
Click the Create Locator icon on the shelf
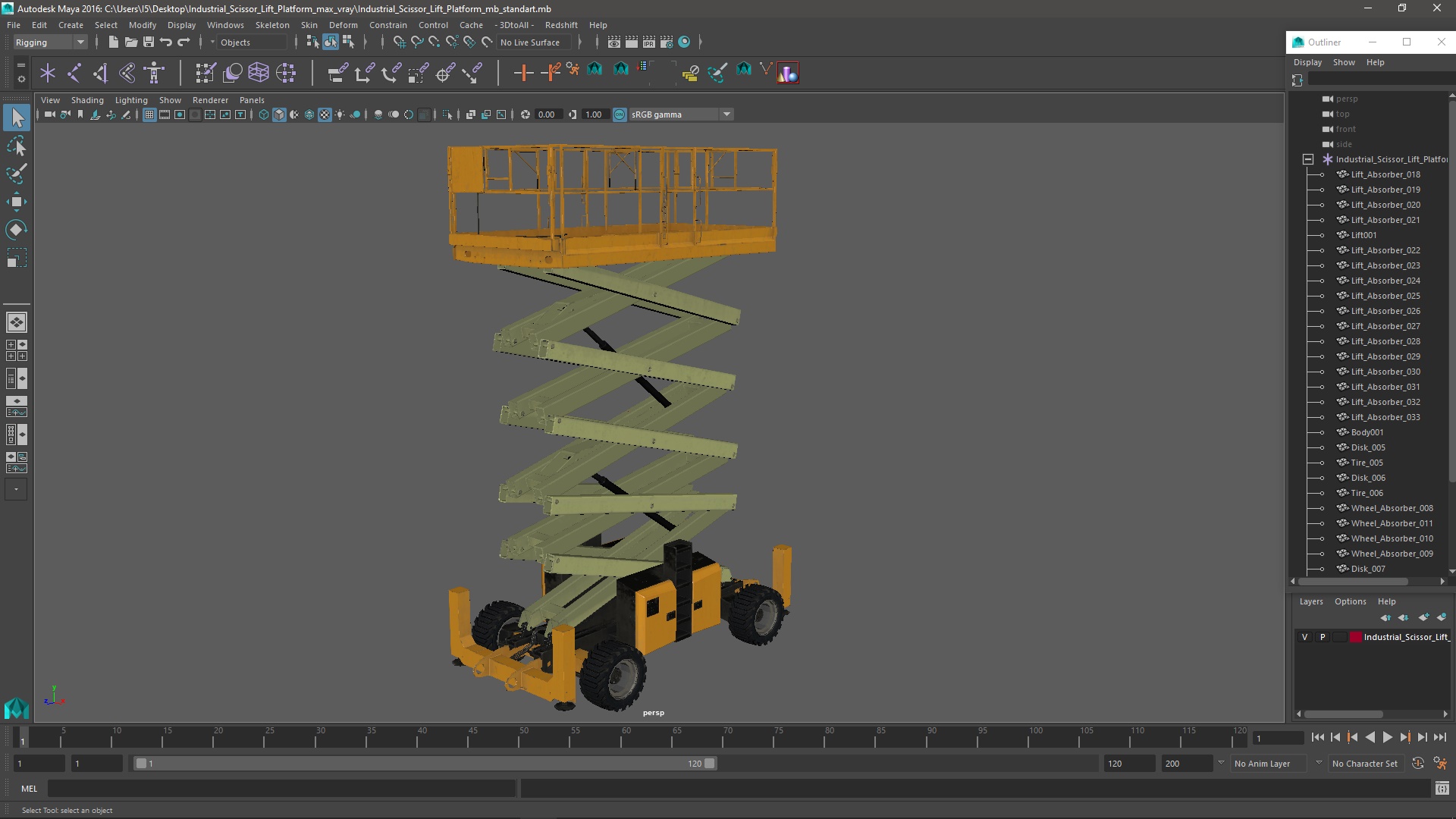pyautogui.click(x=48, y=73)
